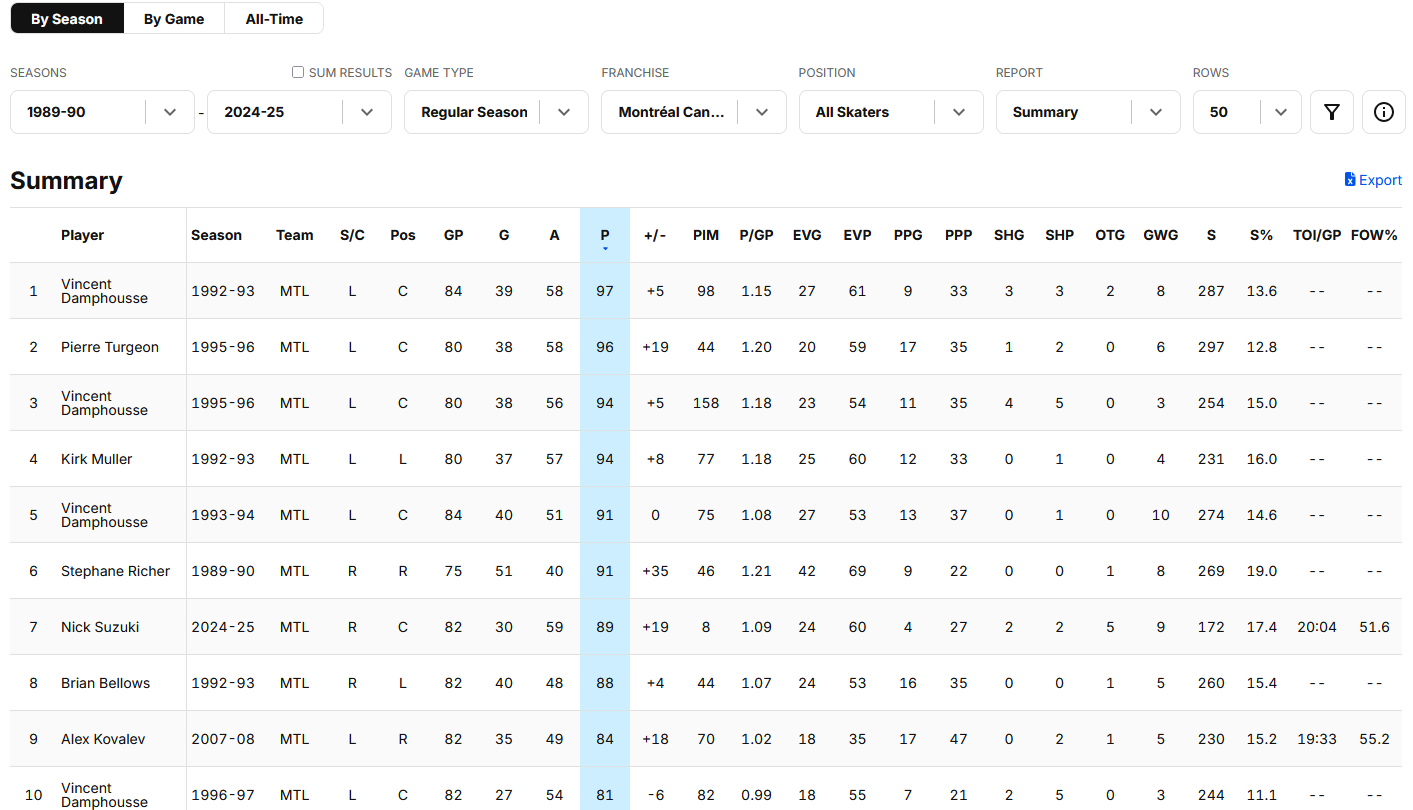Switch to the All-Time tab

(274, 19)
